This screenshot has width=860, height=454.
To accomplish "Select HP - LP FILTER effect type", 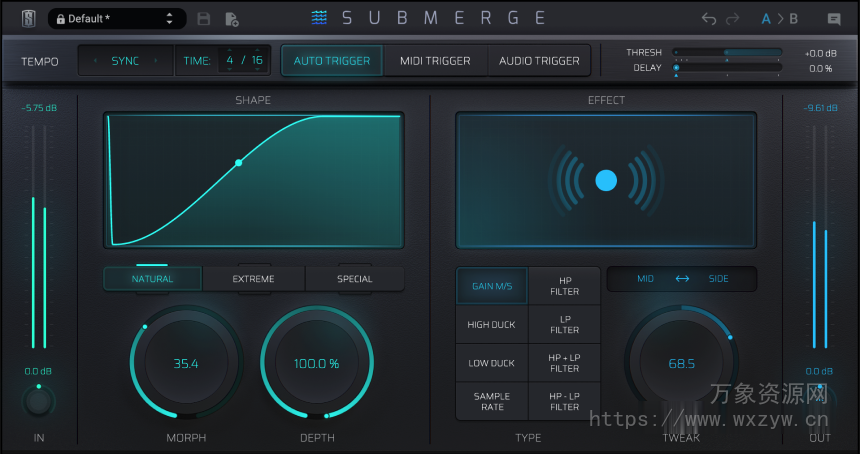I will point(564,401).
